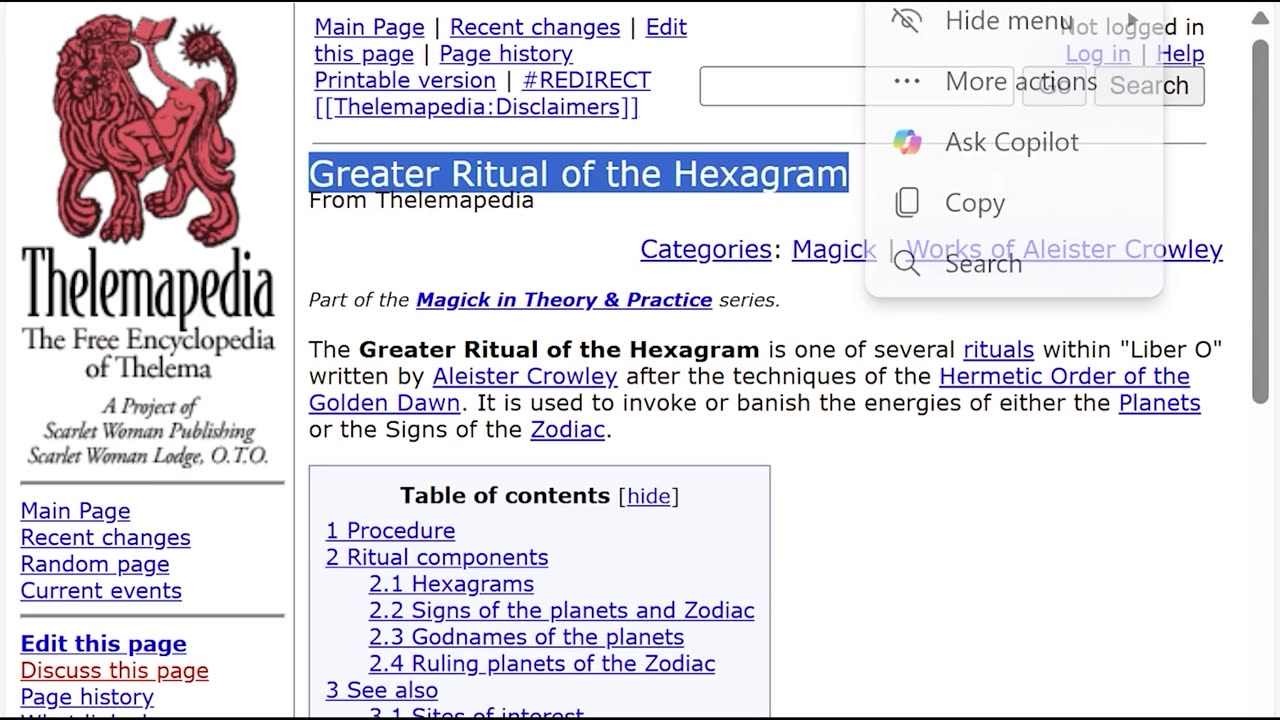
Task: Open top Edit this page link
Action: (500, 40)
